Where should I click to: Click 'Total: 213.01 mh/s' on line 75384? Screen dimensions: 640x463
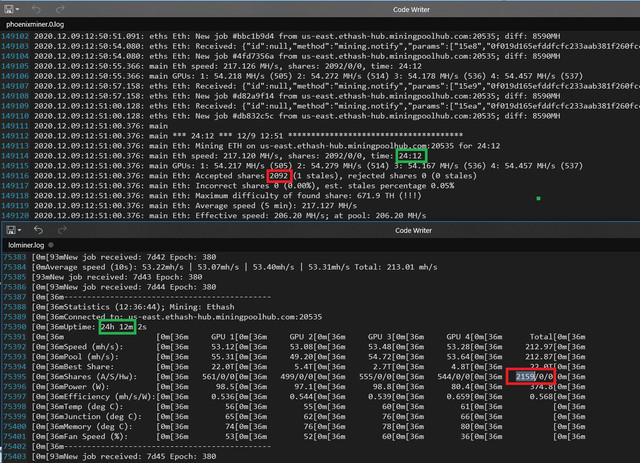[x=396, y=267]
